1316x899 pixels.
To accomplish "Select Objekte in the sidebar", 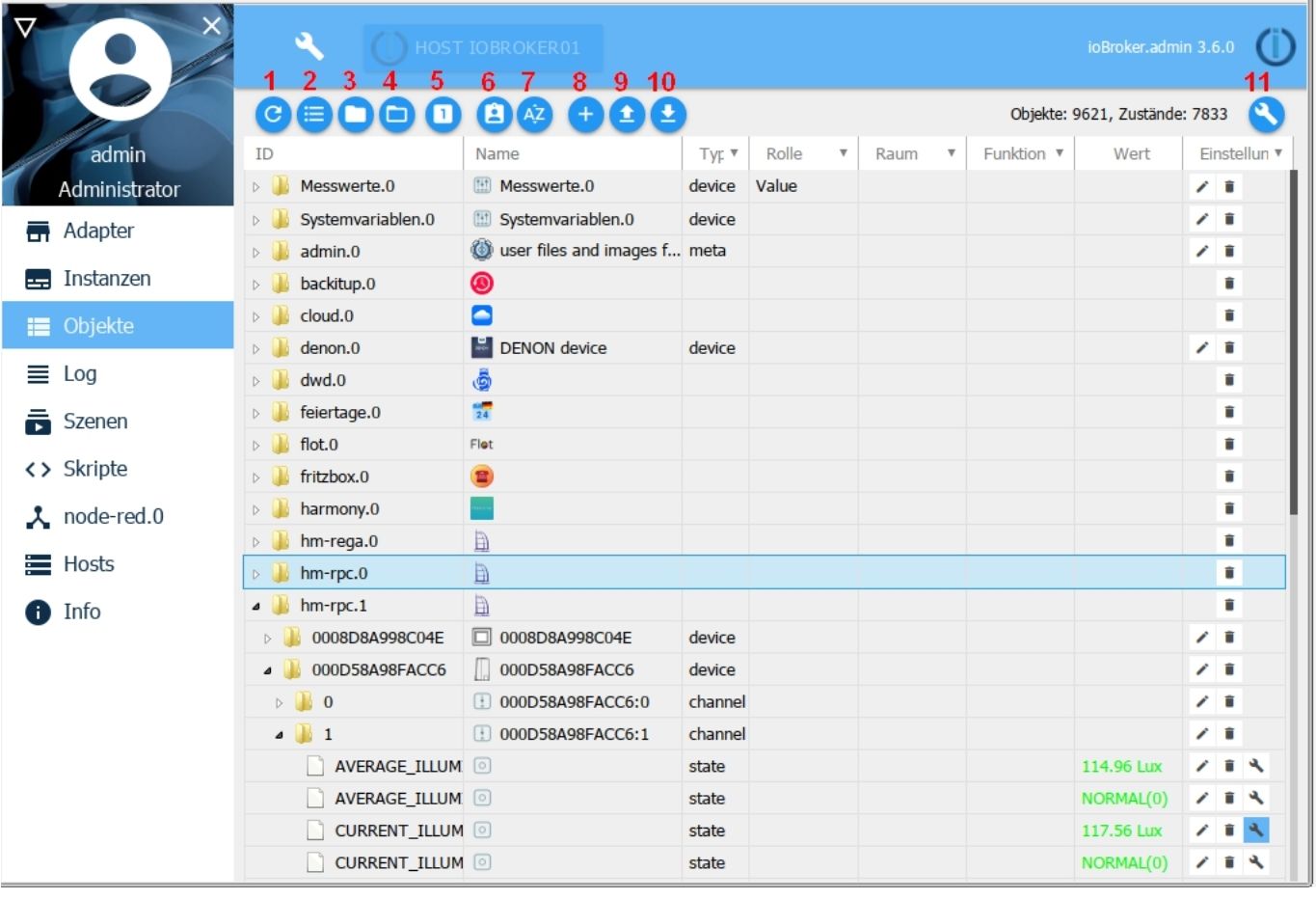I will pyautogui.click(x=118, y=325).
